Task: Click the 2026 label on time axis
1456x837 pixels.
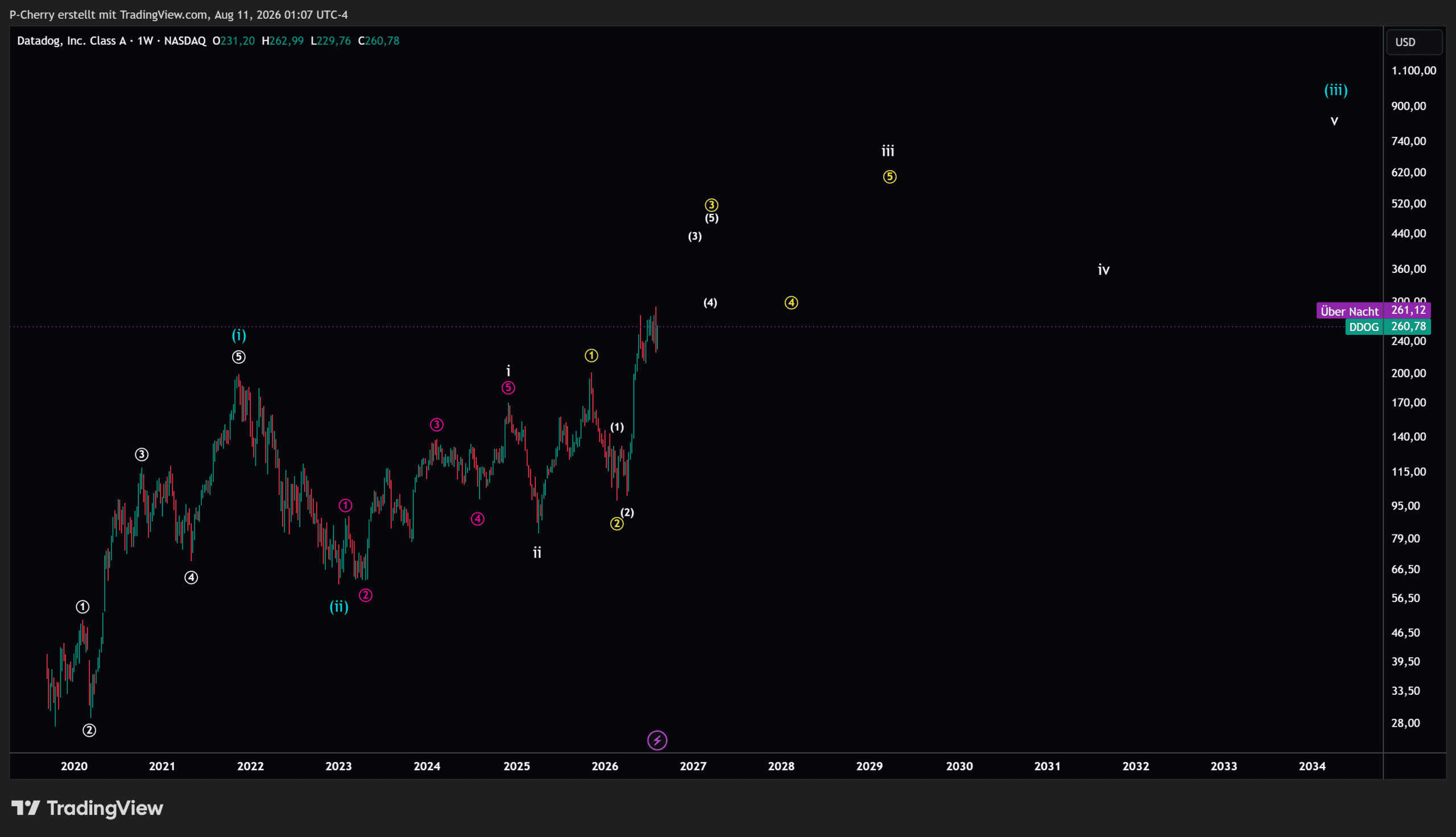Action: point(605,766)
